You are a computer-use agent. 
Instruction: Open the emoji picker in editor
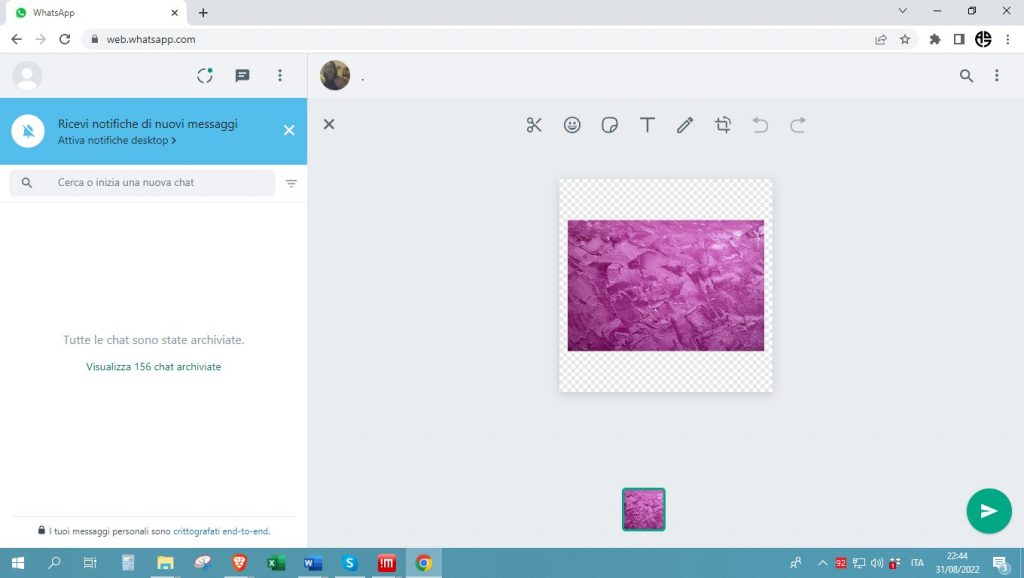pyautogui.click(x=572, y=125)
